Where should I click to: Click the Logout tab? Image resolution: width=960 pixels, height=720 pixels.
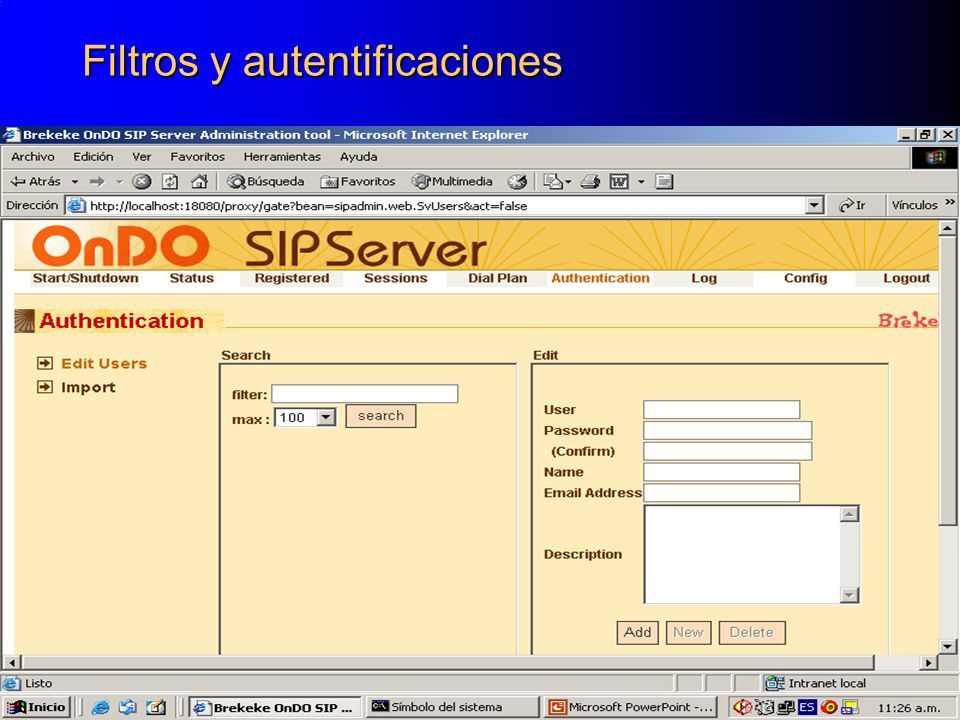coord(907,278)
